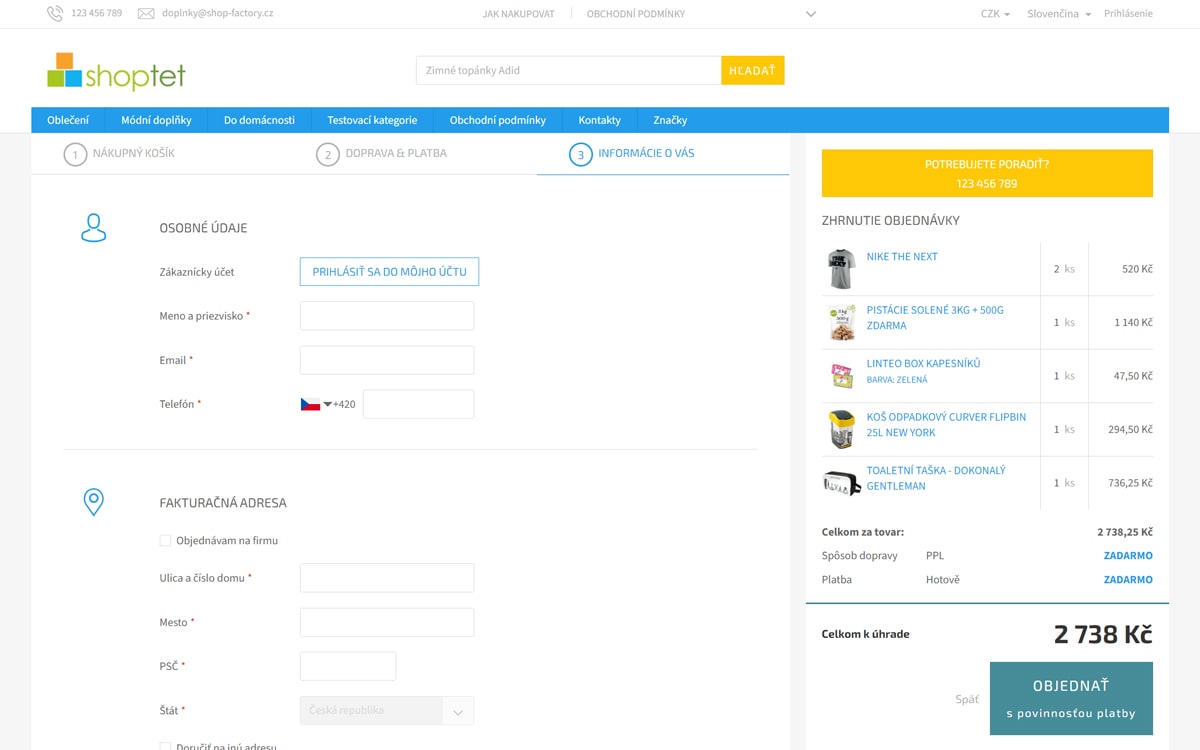Viewport: 1200px width, 750px height.
Task: Focus the Telefón number field
Action: (x=418, y=404)
